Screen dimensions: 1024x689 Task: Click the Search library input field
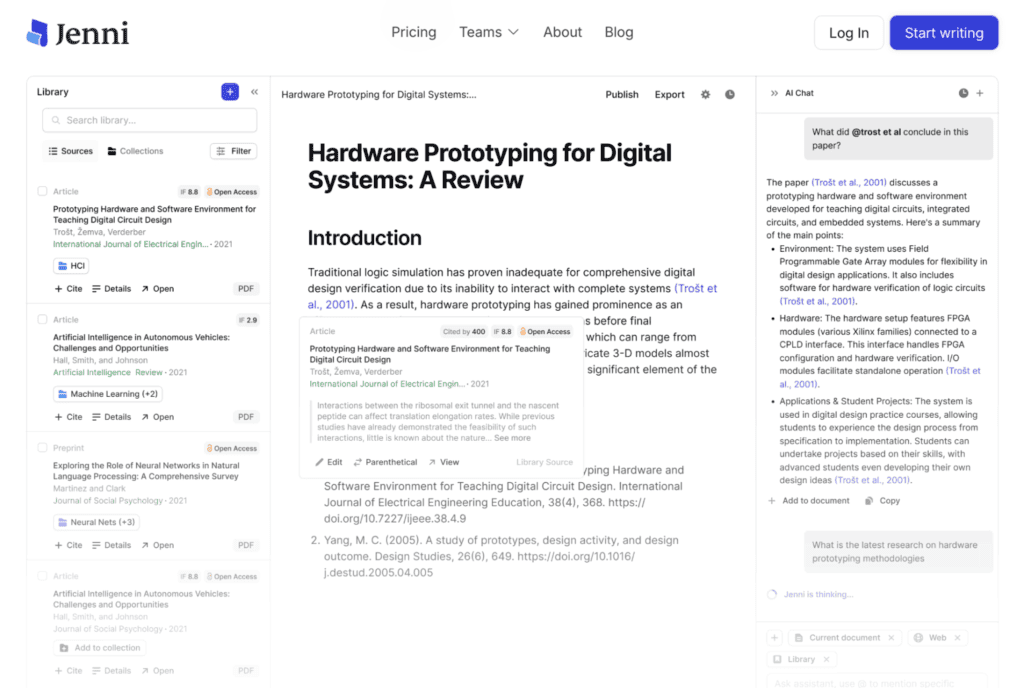150,120
